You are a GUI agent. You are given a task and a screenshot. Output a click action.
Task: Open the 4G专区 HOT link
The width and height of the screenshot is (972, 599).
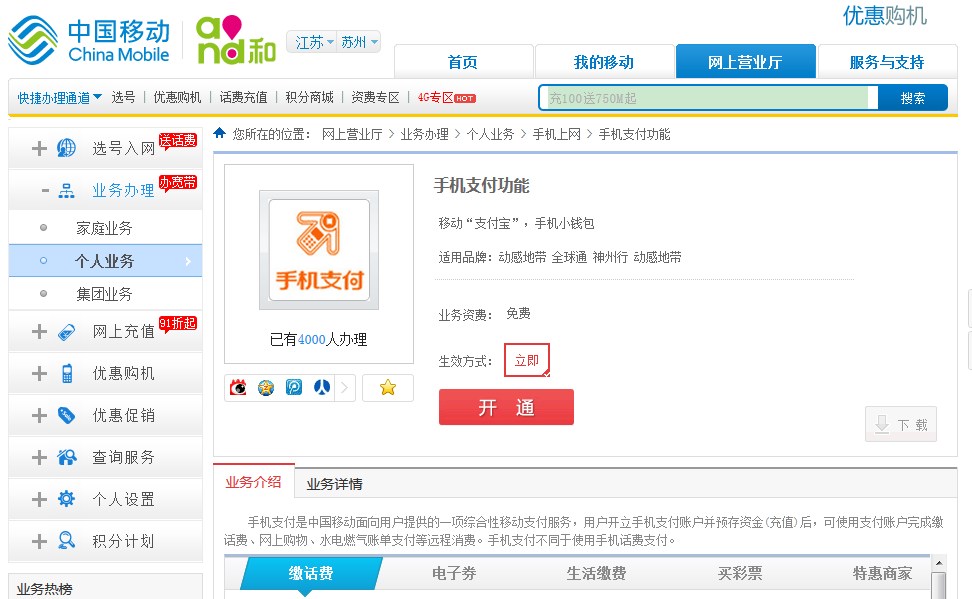click(x=446, y=97)
